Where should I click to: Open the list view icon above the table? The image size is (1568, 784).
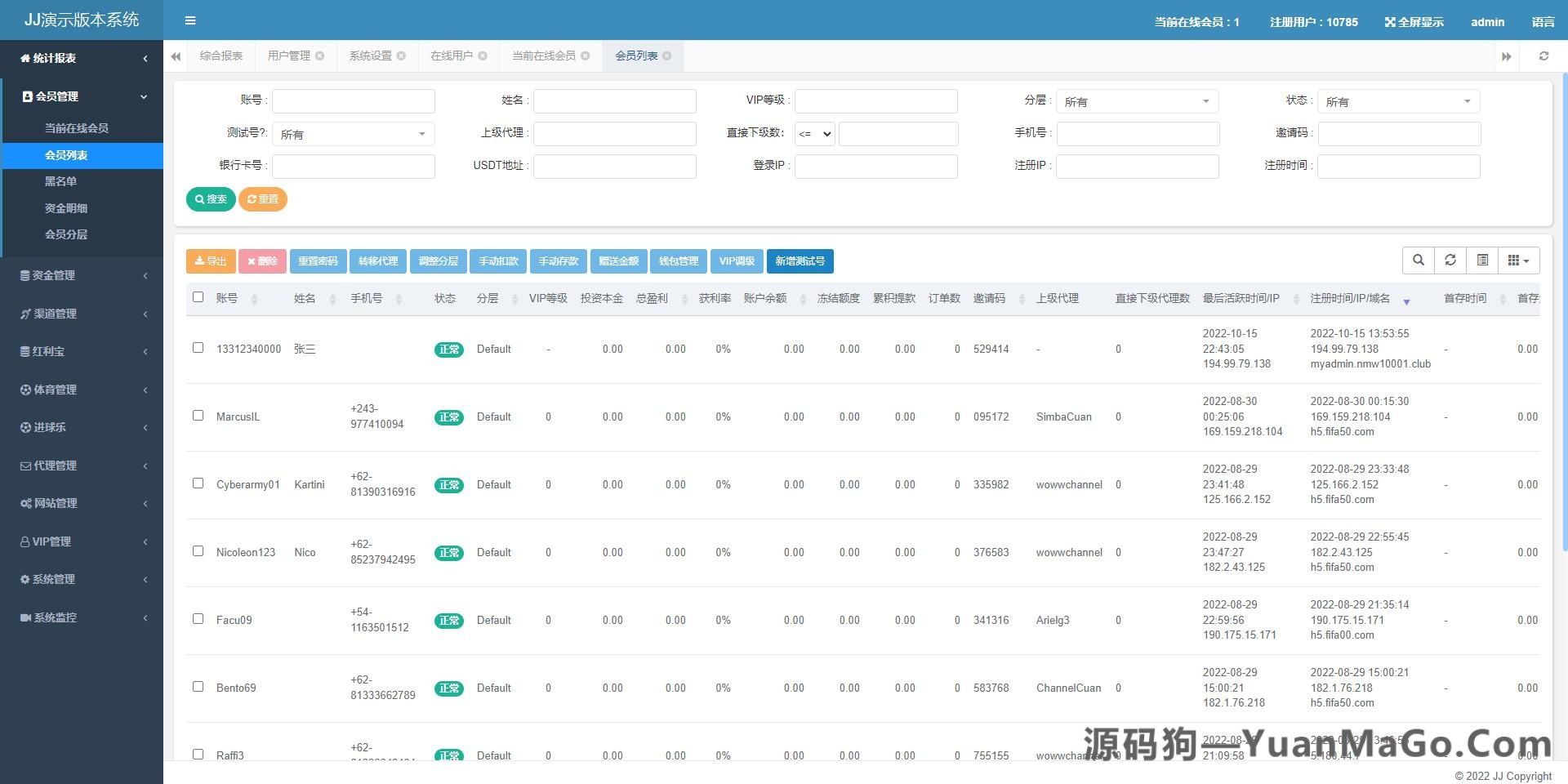coord(1483,260)
